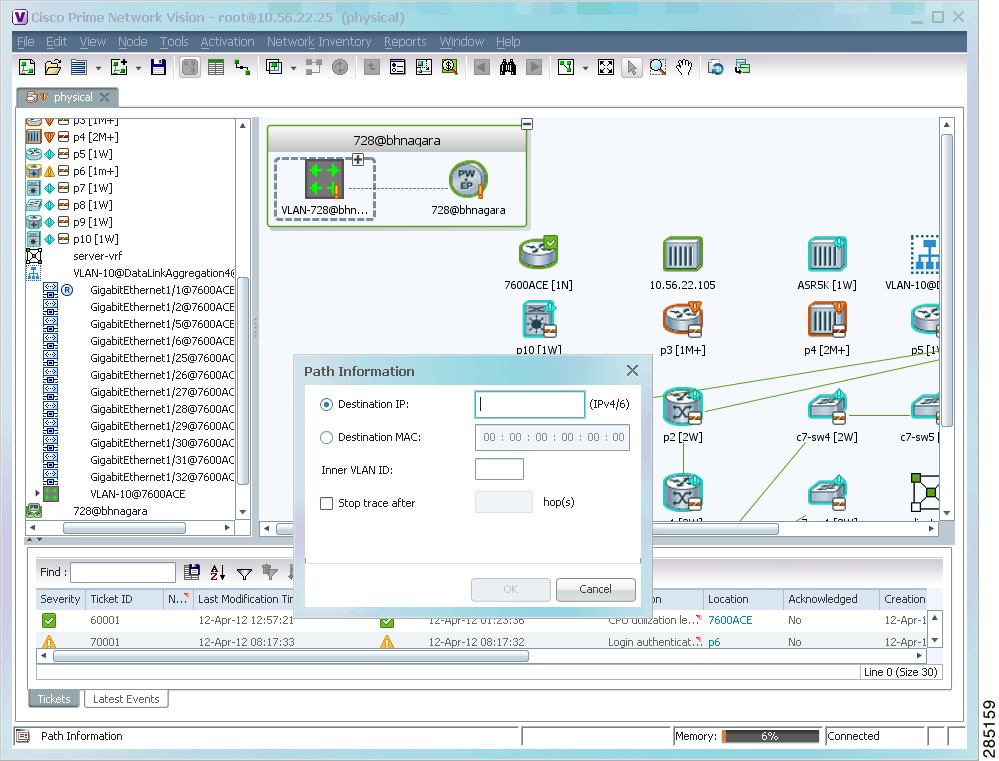
Task: Open the p6 location link
Action: (714, 642)
